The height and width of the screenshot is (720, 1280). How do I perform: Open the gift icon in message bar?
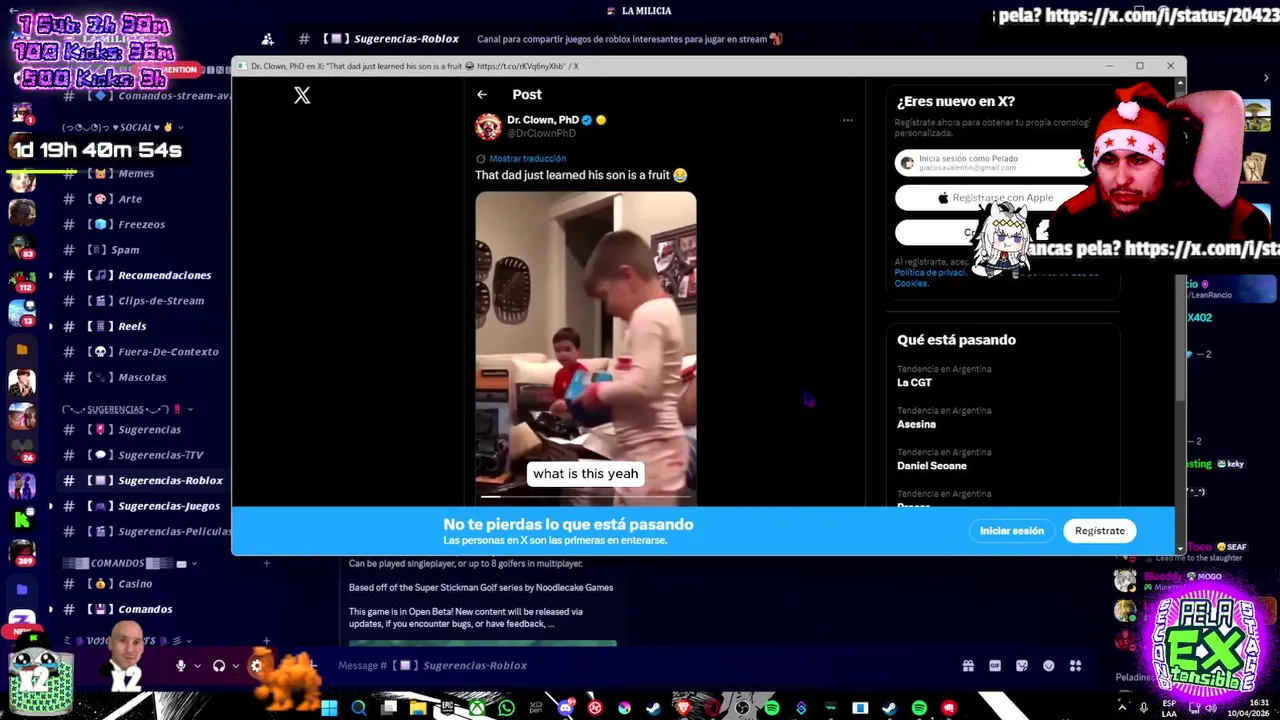pyautogui.click(x=968, y=666)
